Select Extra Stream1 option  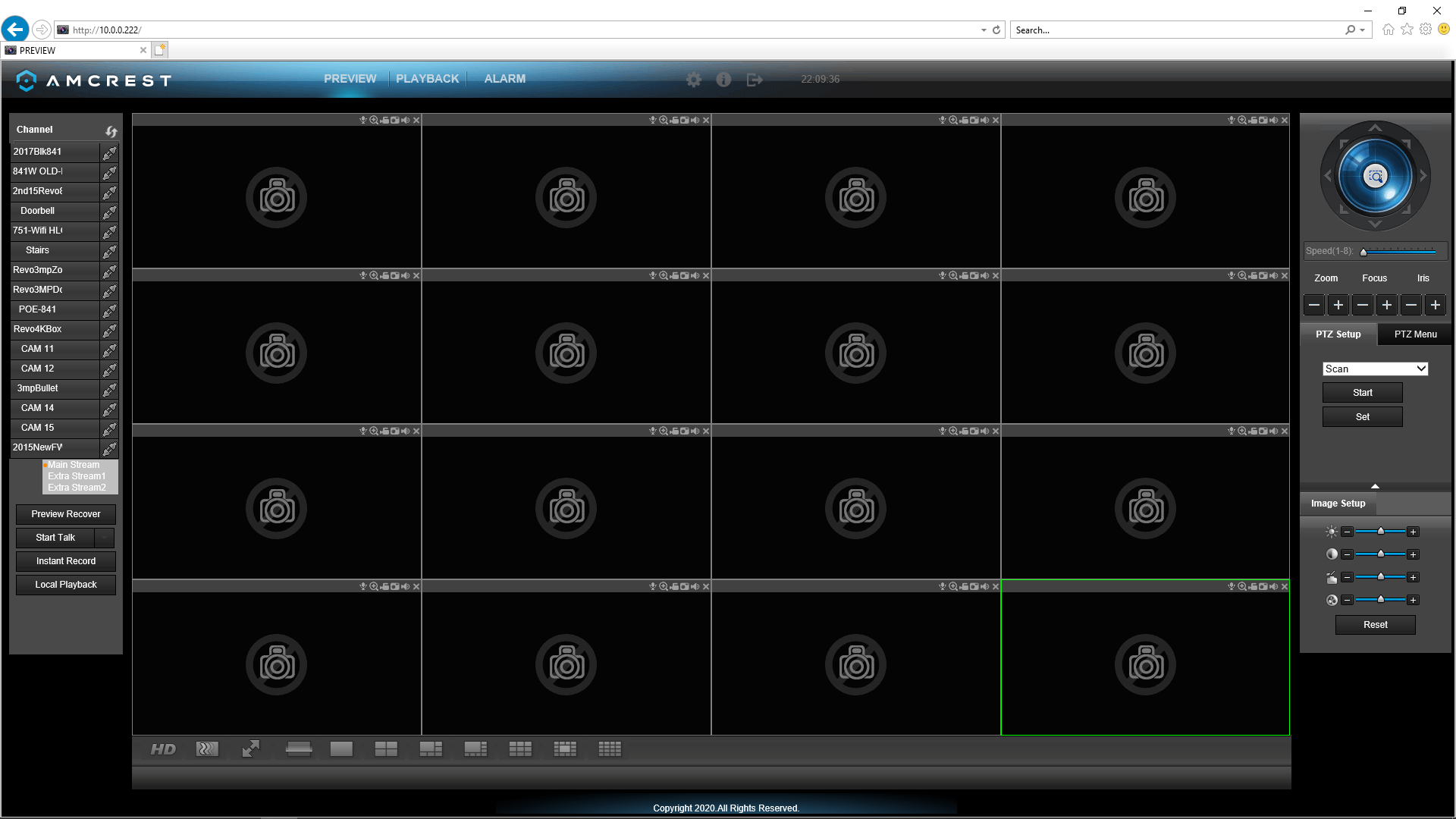(77, 476)
